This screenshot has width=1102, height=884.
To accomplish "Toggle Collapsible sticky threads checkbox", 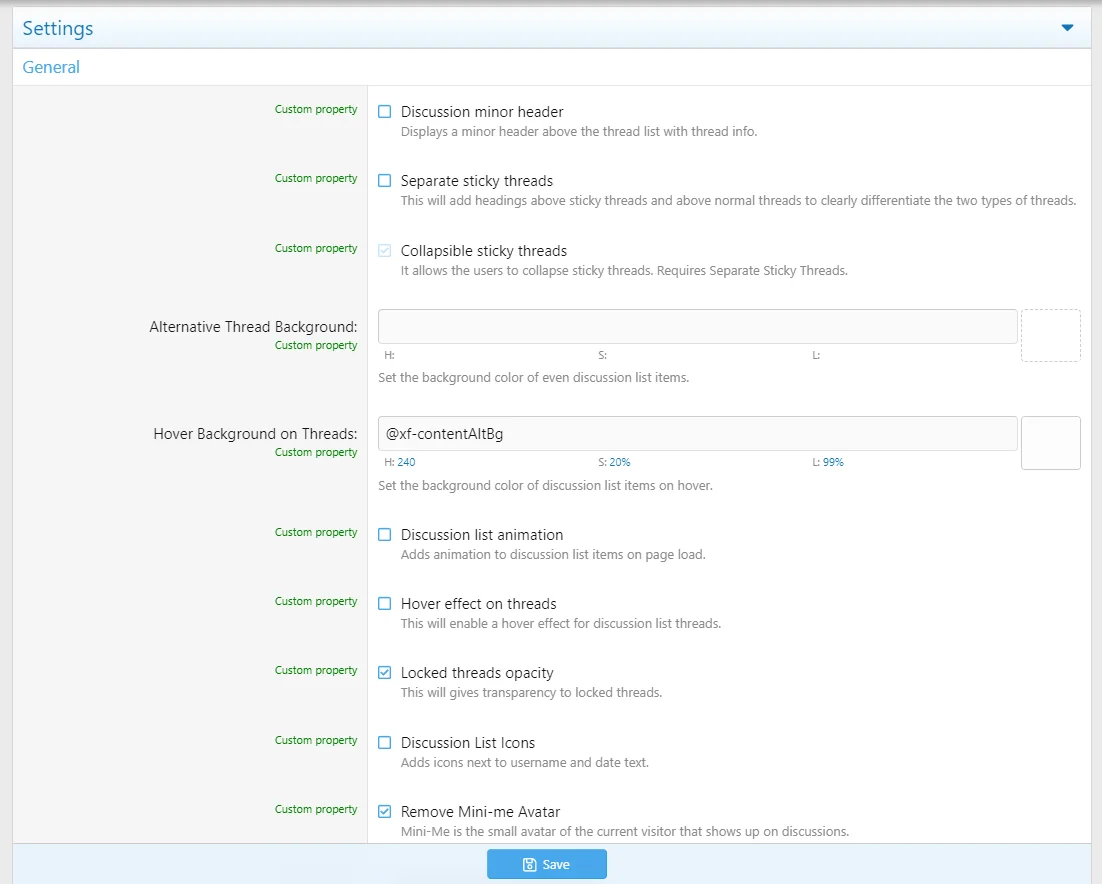I will click(x=385, y=251).
